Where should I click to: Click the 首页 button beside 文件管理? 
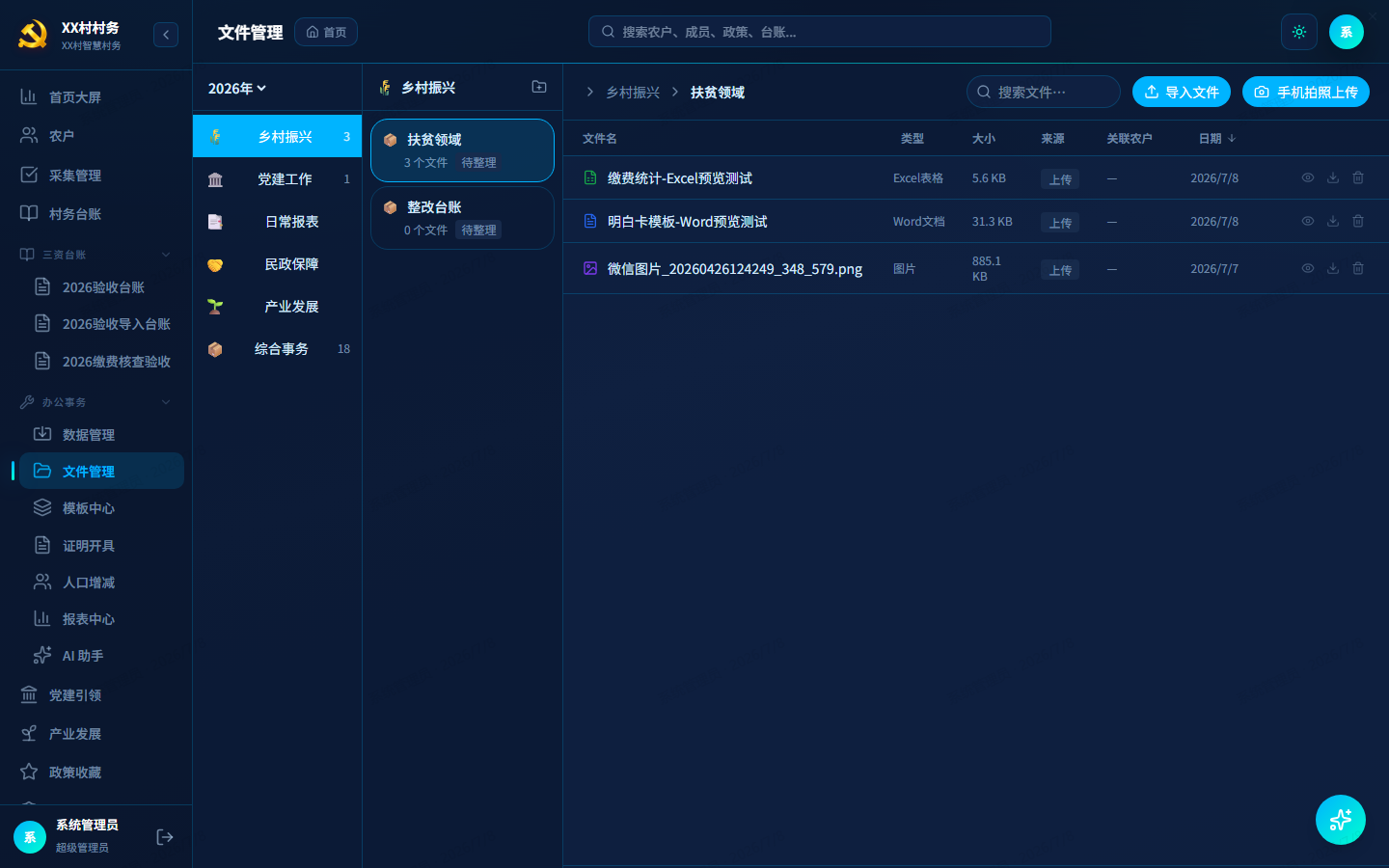(326, 32)
